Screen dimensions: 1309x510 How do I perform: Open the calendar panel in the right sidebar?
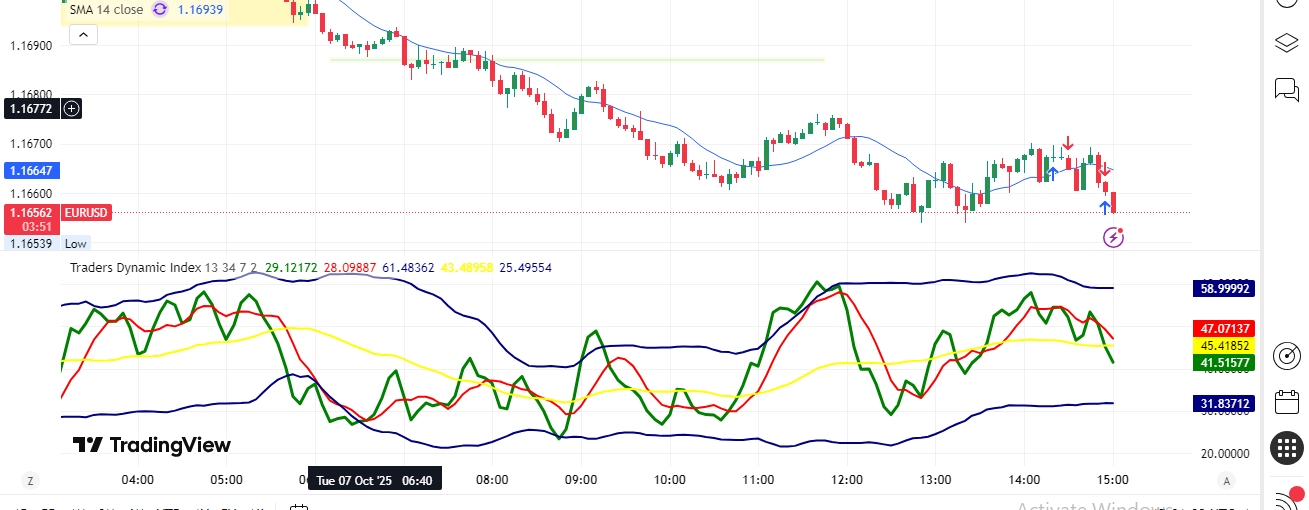pos(1286,402)
